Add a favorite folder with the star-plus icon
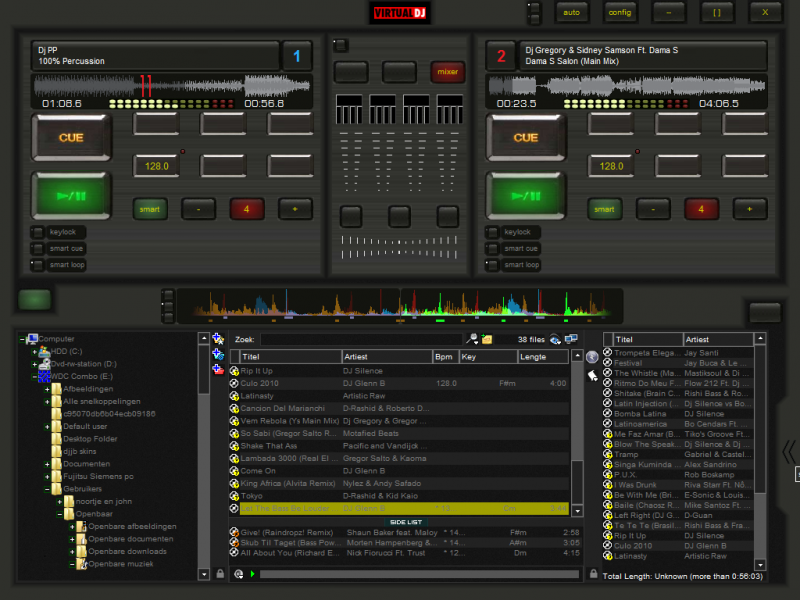Image resolution: width=800 pixels, height=600 pixels. pyautogui.click(x=218, y=339)
